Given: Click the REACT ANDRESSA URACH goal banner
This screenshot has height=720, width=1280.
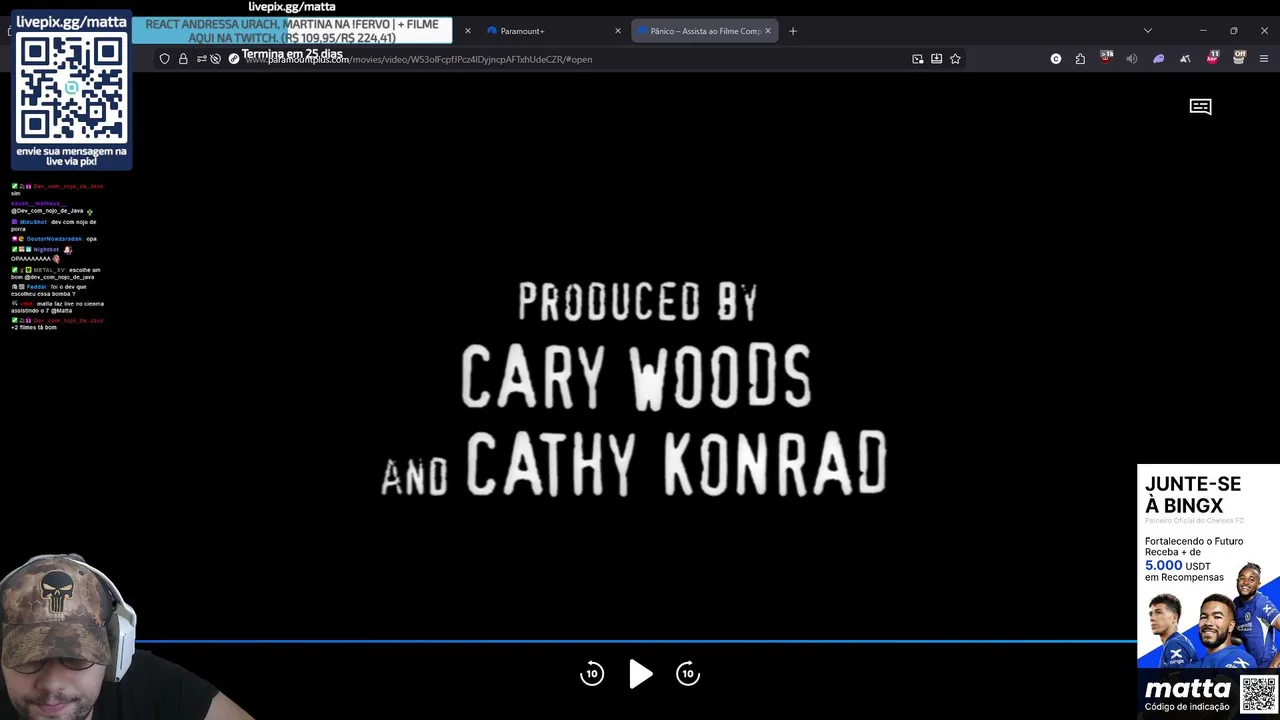Looking at the screenshot, I should (x=292, y=31).
